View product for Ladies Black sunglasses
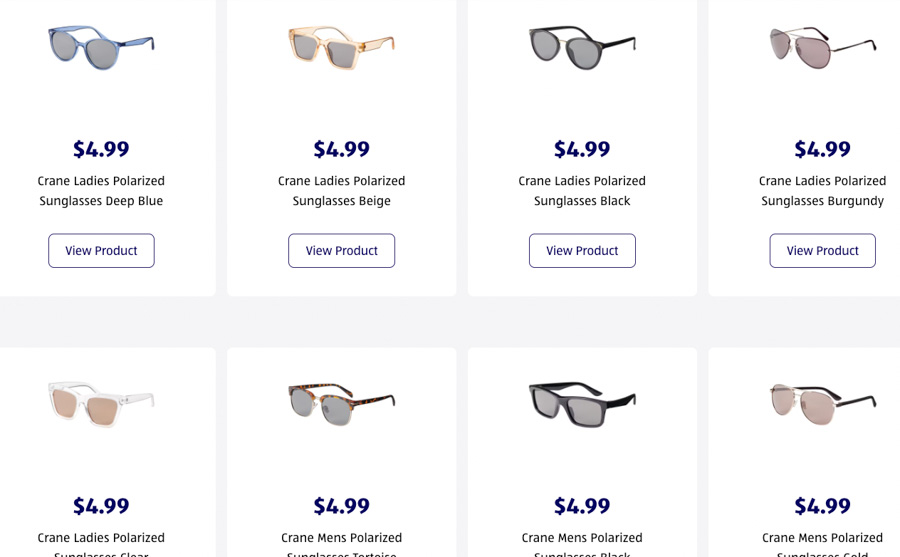This screenshot has height=557, width=900. tap(582, 251)
